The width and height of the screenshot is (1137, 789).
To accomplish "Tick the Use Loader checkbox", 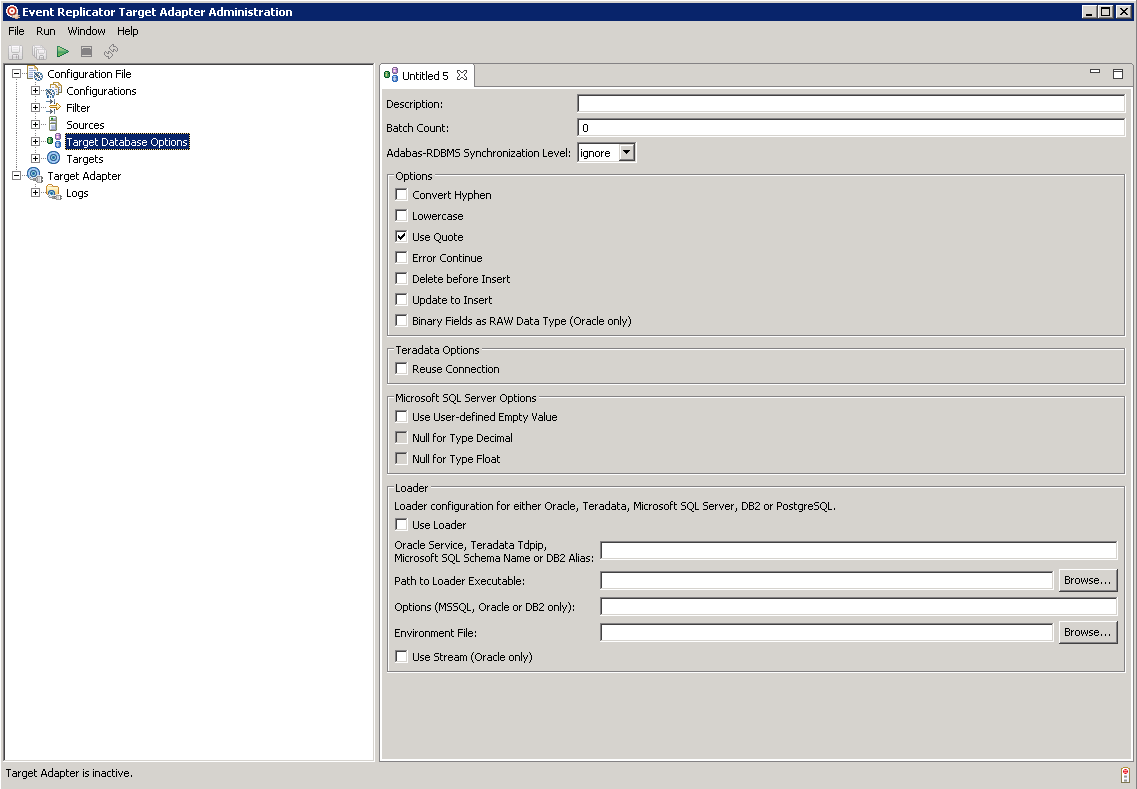I will pyautogui.click(x=401, y=525).
